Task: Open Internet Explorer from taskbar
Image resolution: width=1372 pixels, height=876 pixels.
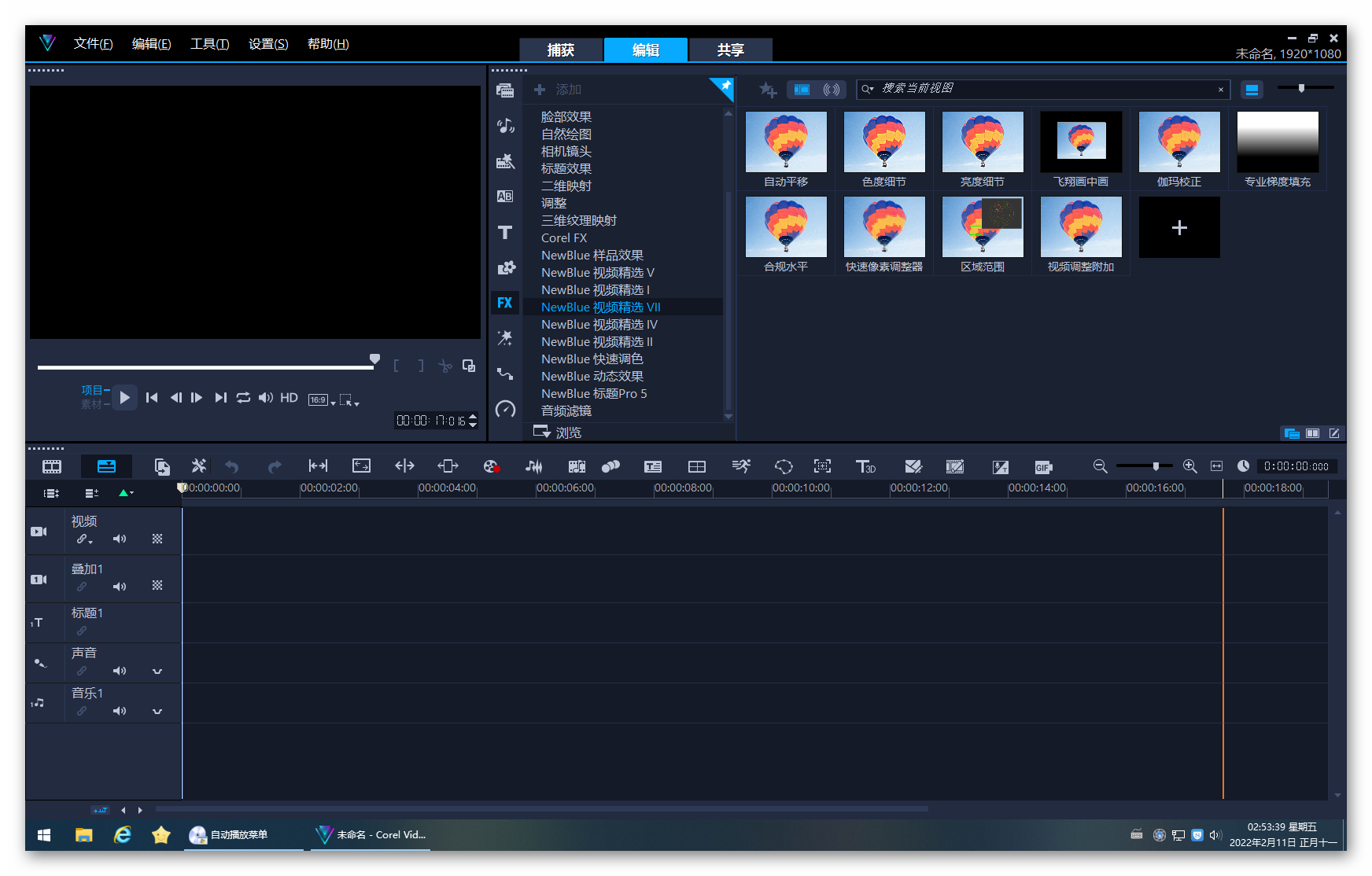Action: pyautogui.click(x=123, y=835)
